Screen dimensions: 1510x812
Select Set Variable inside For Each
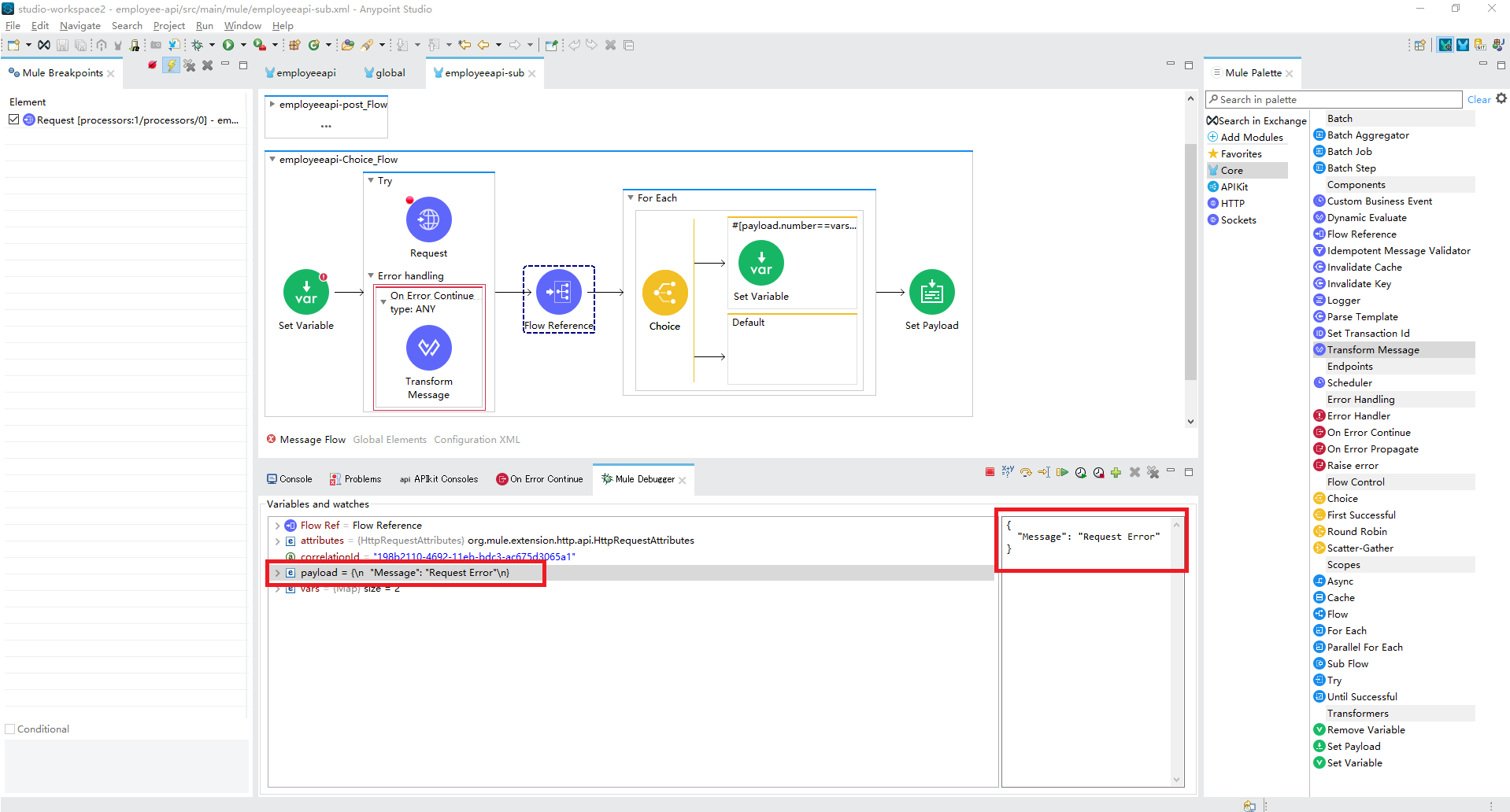[761, 263]
